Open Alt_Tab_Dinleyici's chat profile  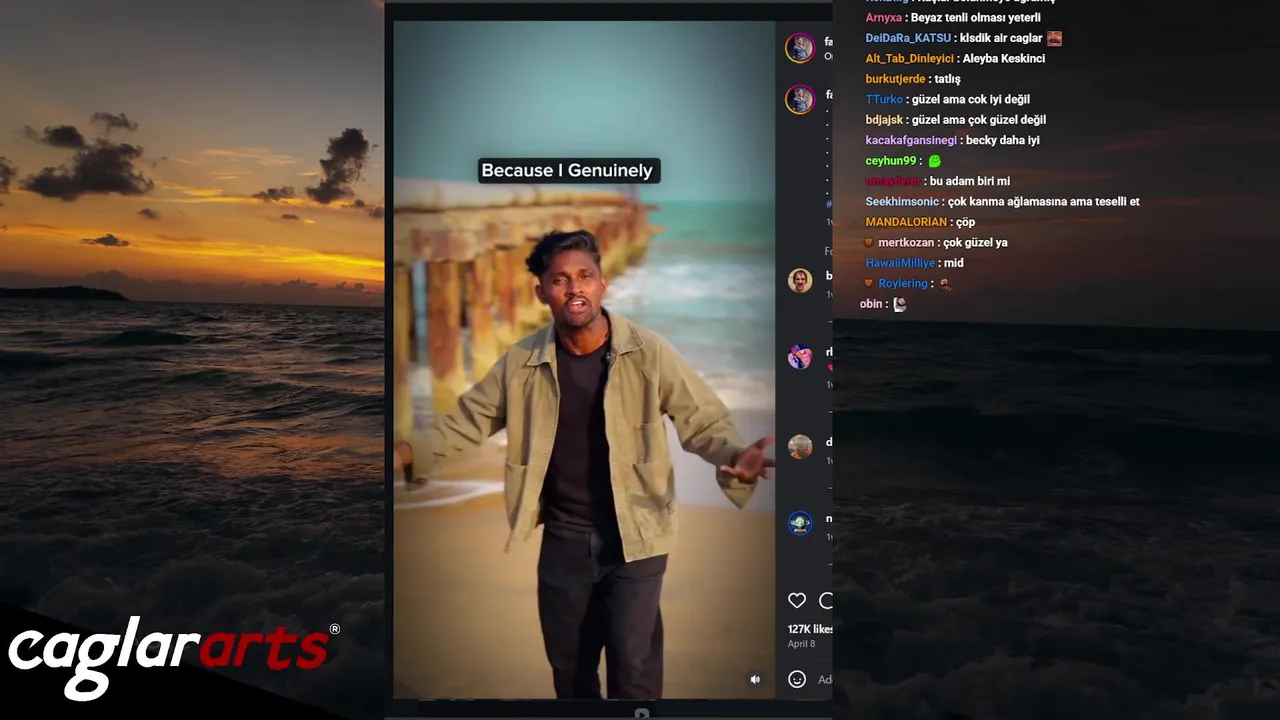click(x=910, y=59)
